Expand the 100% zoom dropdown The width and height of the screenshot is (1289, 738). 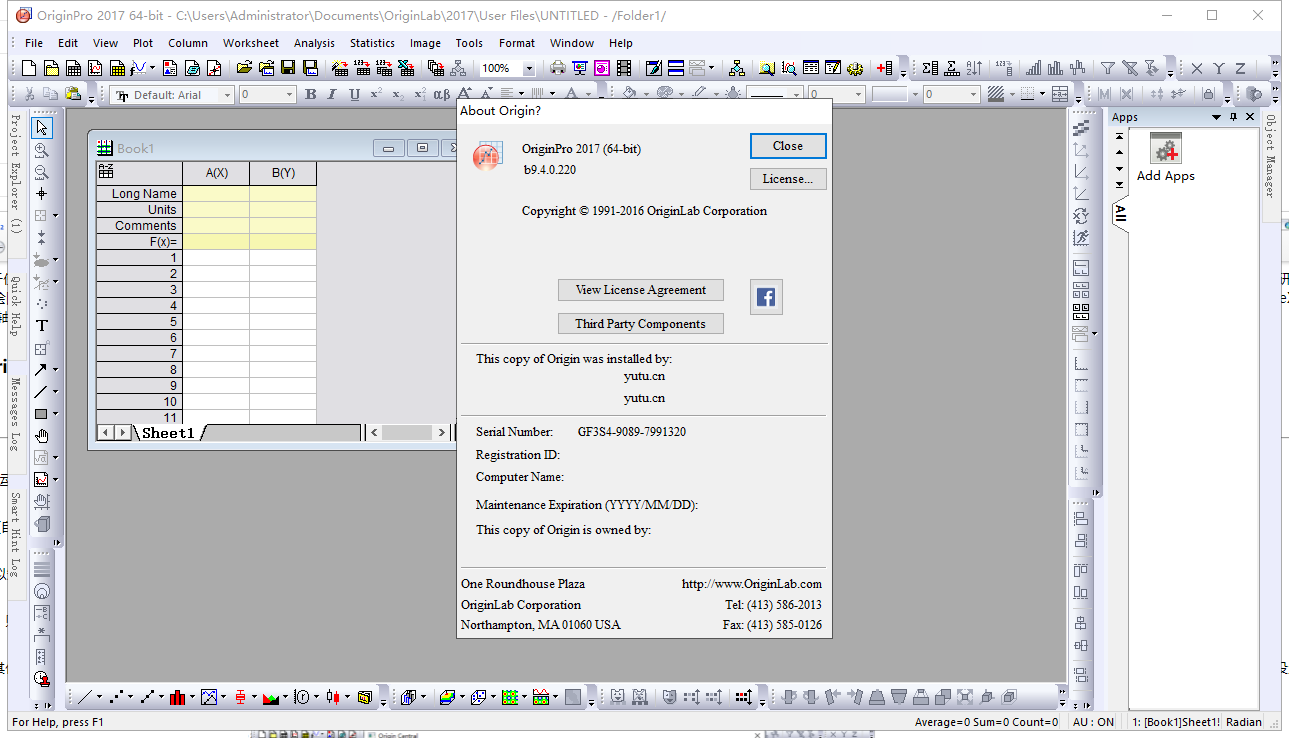coord(529,69)
